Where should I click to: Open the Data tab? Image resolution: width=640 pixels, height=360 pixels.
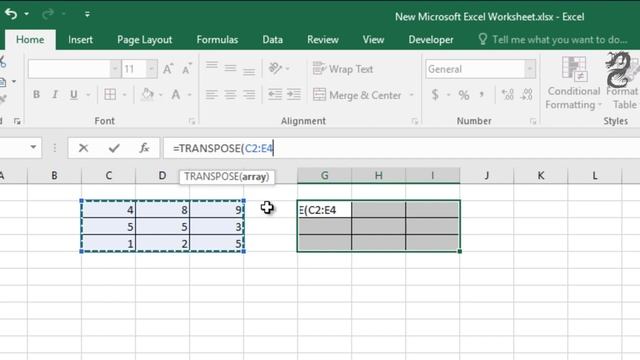(x=273, y=40)
